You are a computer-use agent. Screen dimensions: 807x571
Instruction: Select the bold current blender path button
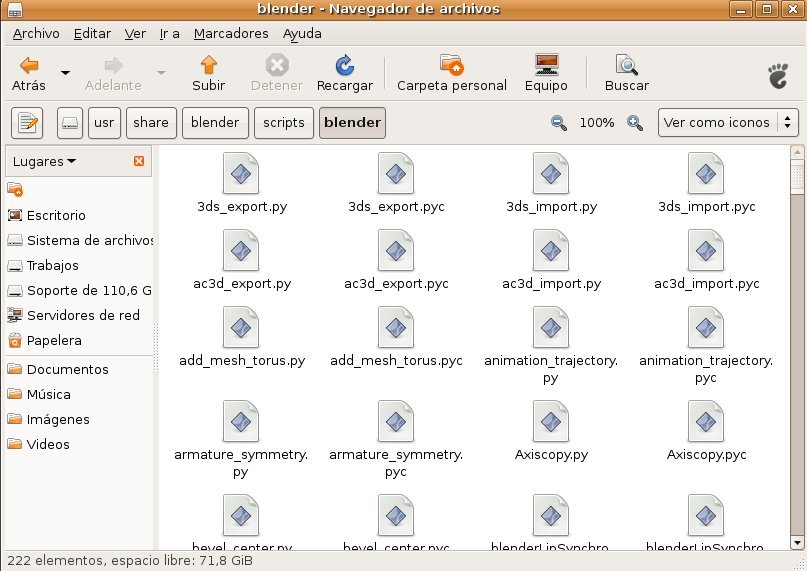352,123
